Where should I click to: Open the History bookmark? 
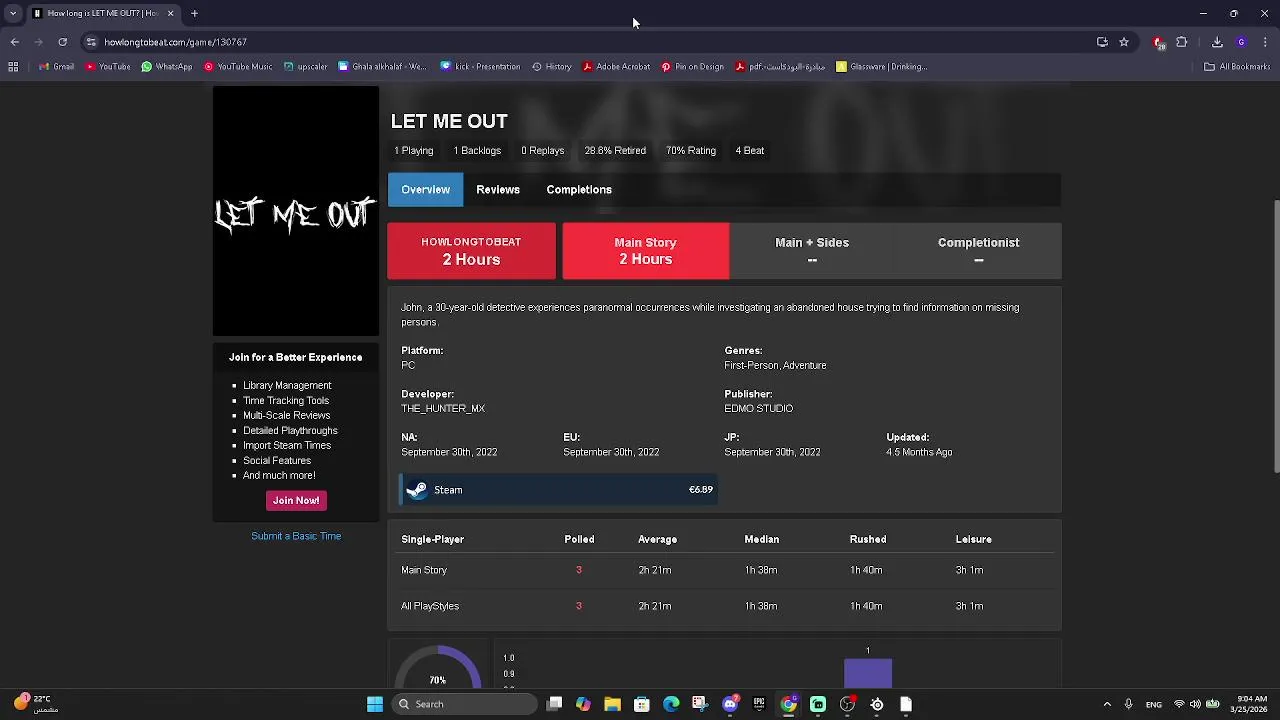point(552,67)
